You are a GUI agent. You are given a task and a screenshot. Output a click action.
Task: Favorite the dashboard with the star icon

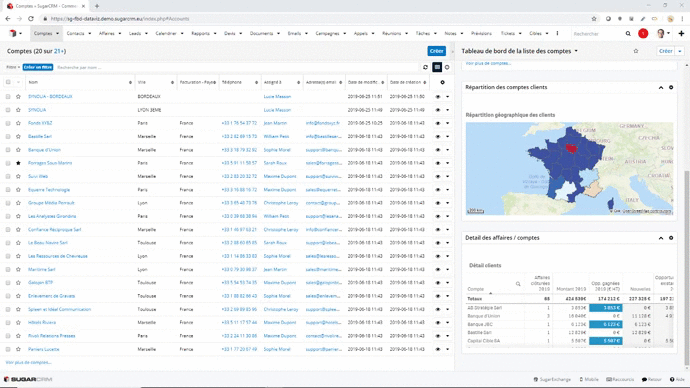[x=636, y=51]
